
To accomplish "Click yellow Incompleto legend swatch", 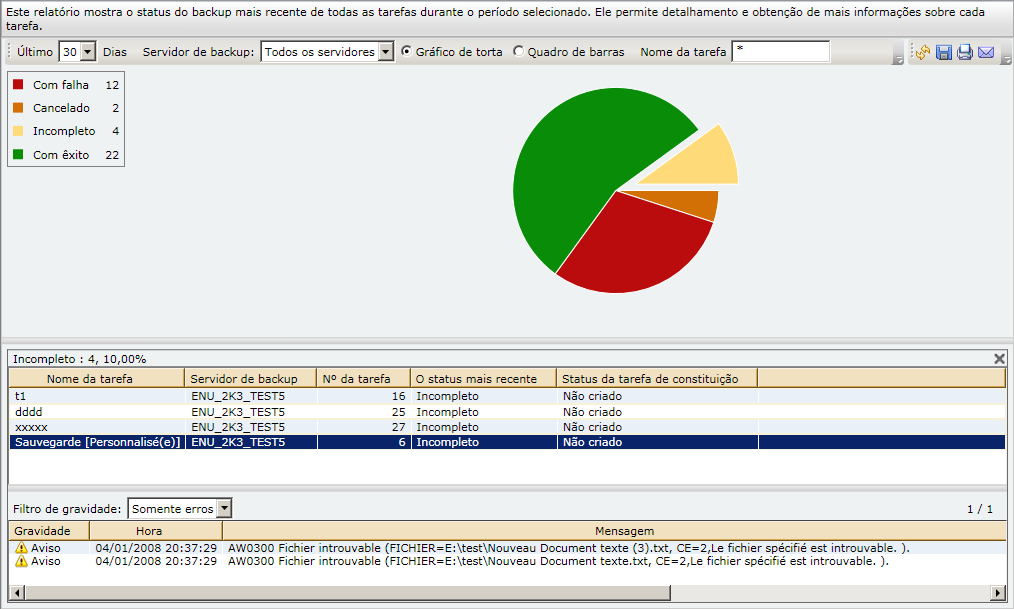I will point(18,131).
